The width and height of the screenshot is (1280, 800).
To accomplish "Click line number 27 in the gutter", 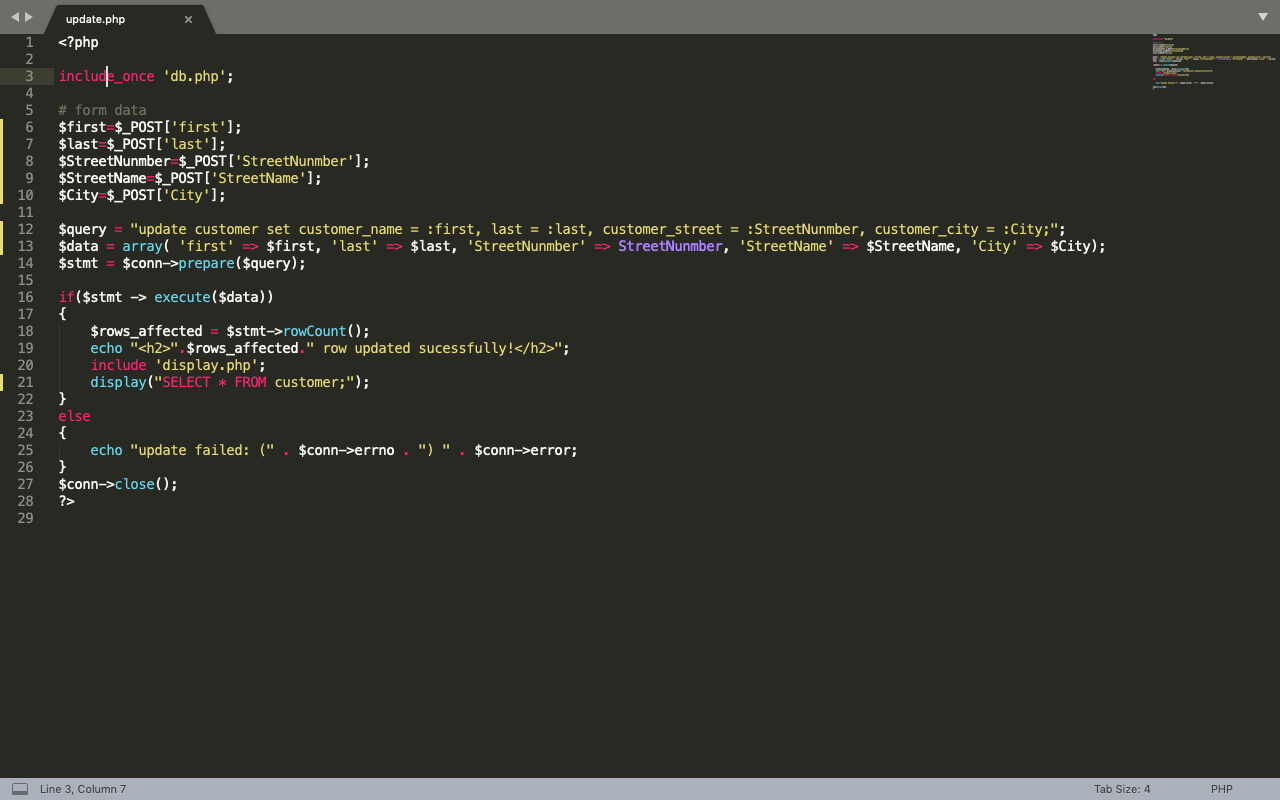I will pyautogui.click(x=25, y=484).
